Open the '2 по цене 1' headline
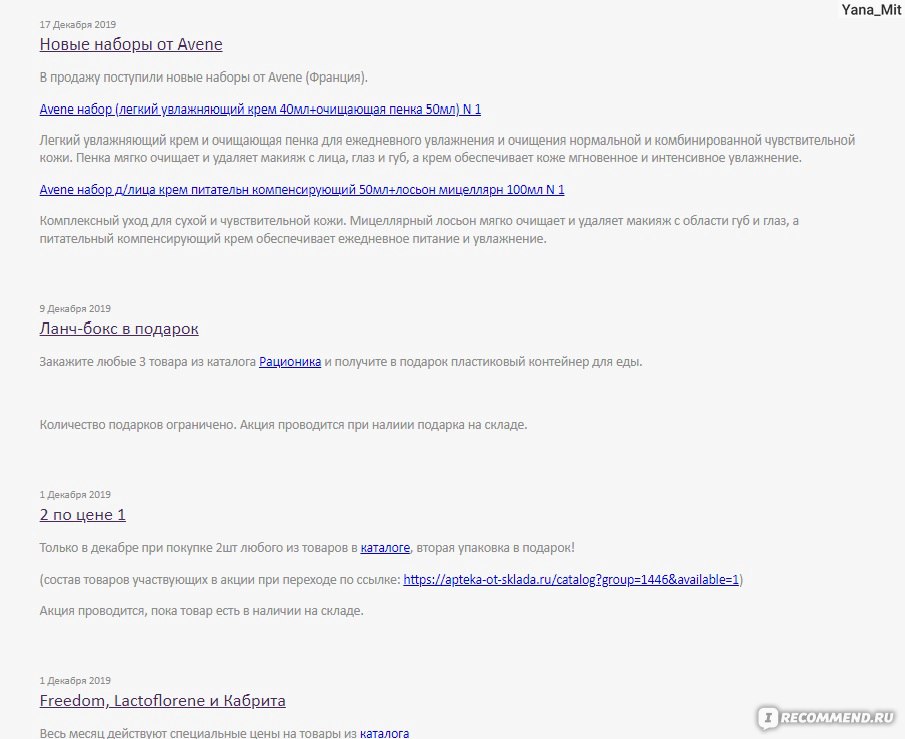905x739 pixels. click(x=83, y=514)
